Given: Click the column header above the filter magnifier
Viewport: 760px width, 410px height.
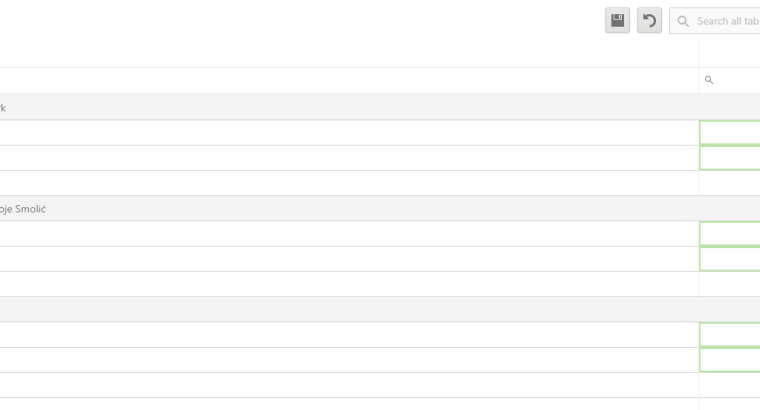Looking at the screenshot, I should pyautogui.click(x=729, y=55).
